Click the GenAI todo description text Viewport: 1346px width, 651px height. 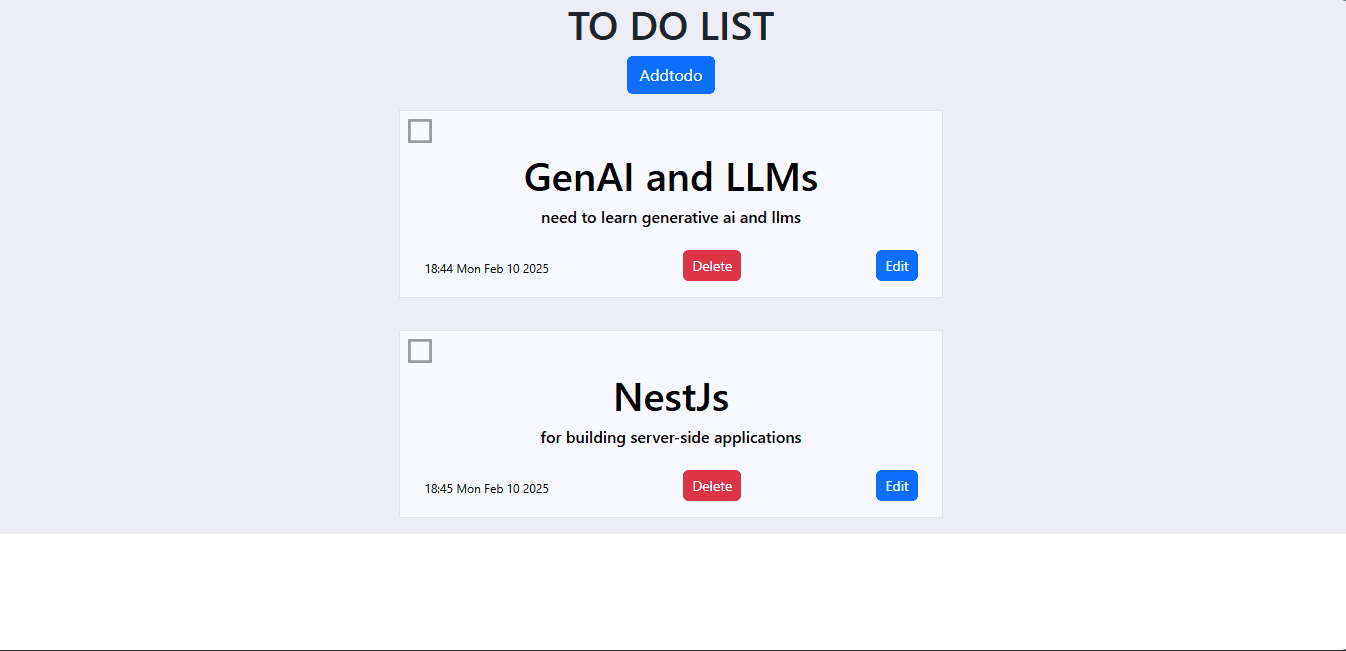(x=670, y=217)
